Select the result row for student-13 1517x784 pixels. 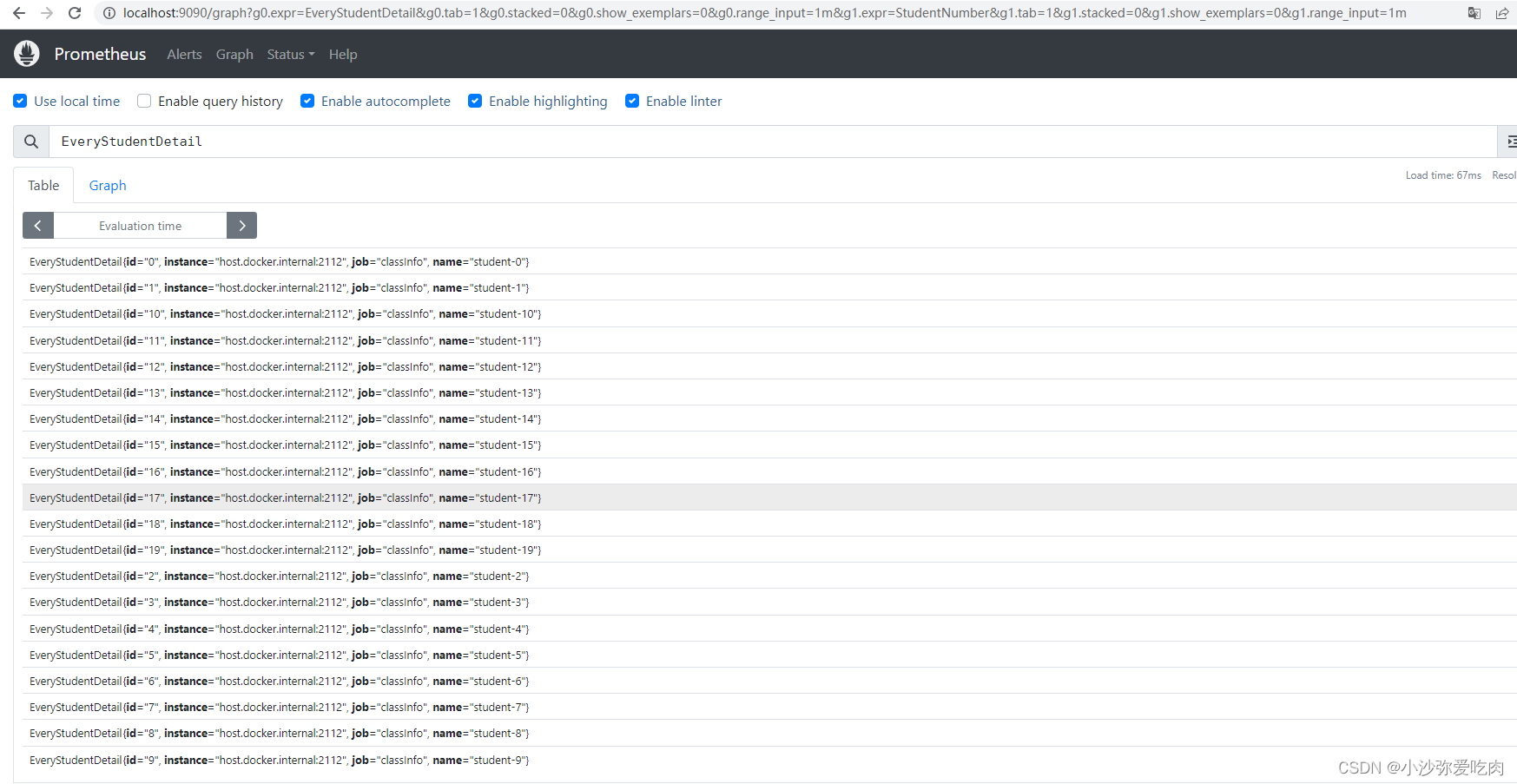[769, 392]
